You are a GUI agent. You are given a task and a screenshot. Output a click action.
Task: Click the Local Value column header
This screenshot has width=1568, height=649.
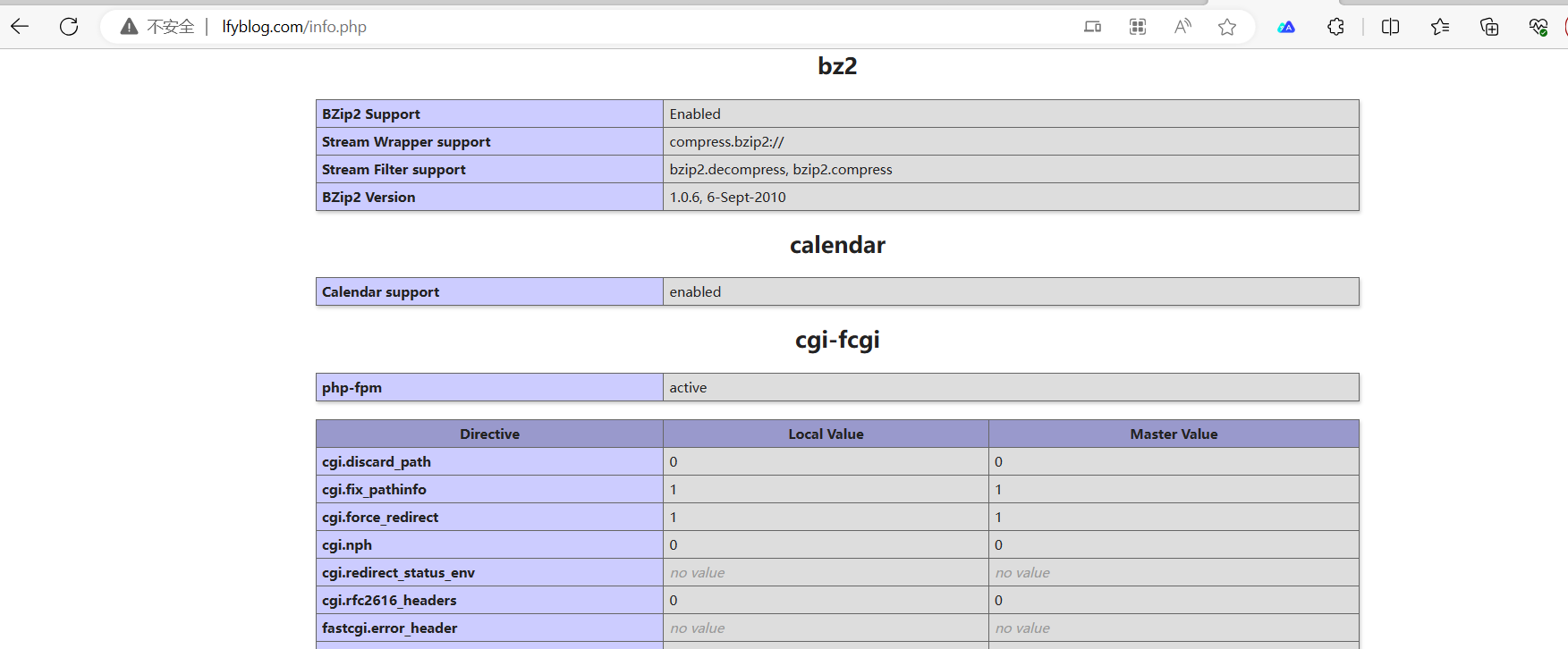point(826,434)
